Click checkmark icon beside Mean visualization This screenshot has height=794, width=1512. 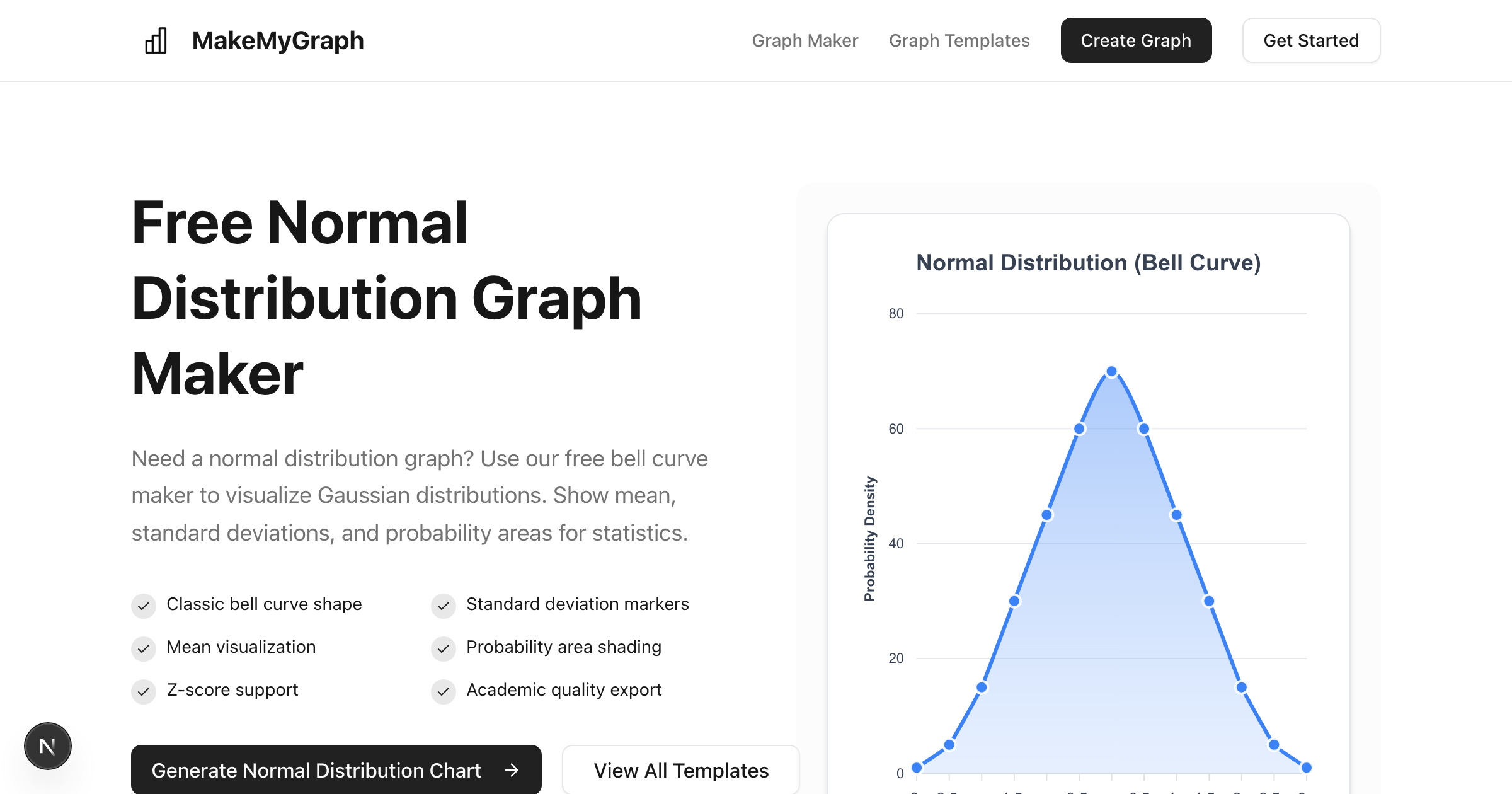click(144, 648)
